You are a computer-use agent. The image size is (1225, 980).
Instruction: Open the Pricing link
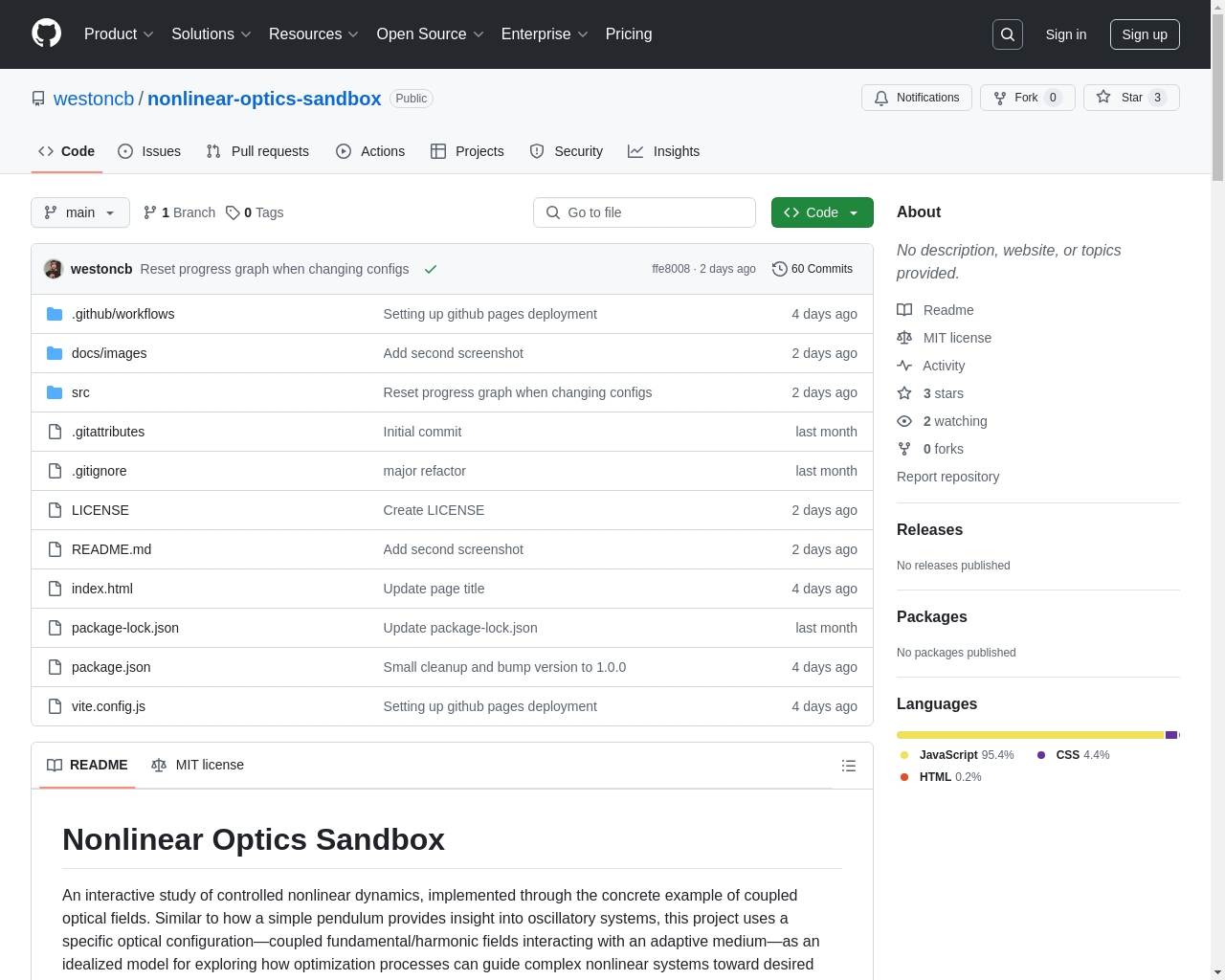click(x=629, y=34)
